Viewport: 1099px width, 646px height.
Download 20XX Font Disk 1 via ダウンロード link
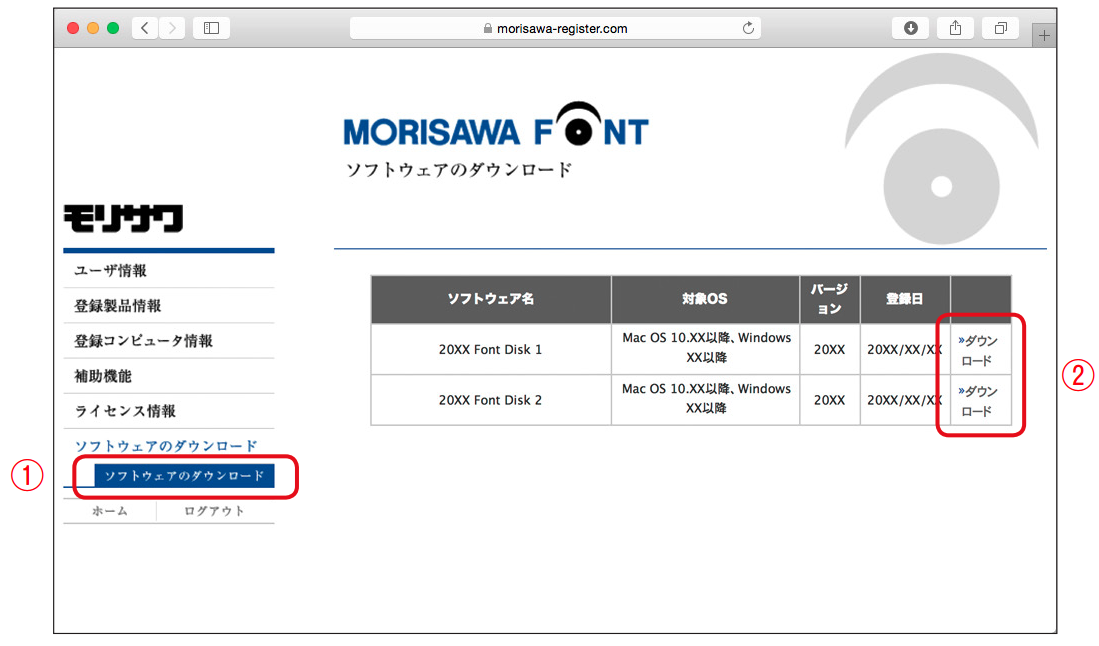coord(978,350)
